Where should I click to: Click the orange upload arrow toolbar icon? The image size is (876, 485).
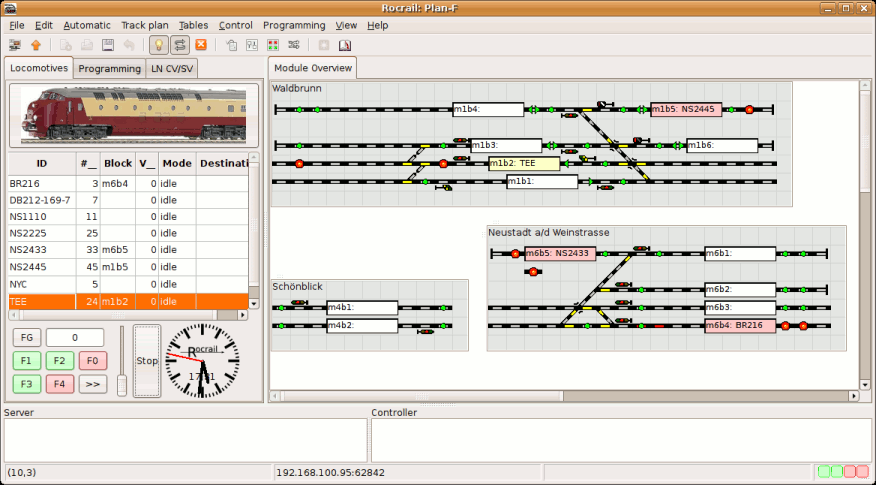point(36,45)
